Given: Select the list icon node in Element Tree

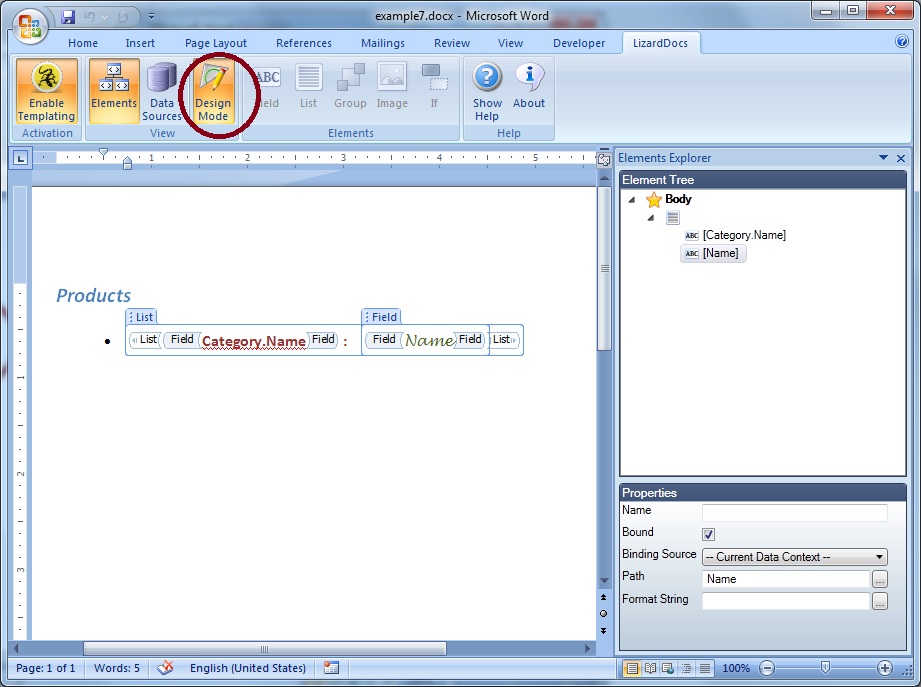Looking at the screenshot, I should pyautogui.click(x=673, y=218).
